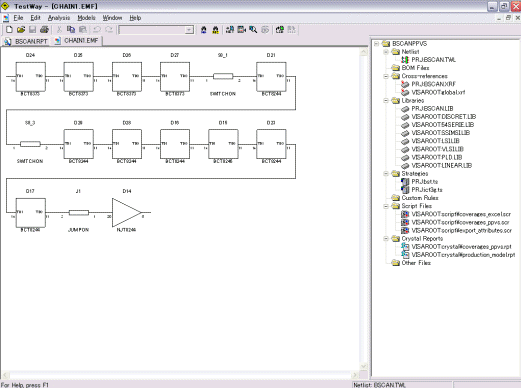Viewport: 521px width, 388px height.
Task: Collapse the Crystal Reports folder node
Action: pyautogui.click(x=386, y=238)
